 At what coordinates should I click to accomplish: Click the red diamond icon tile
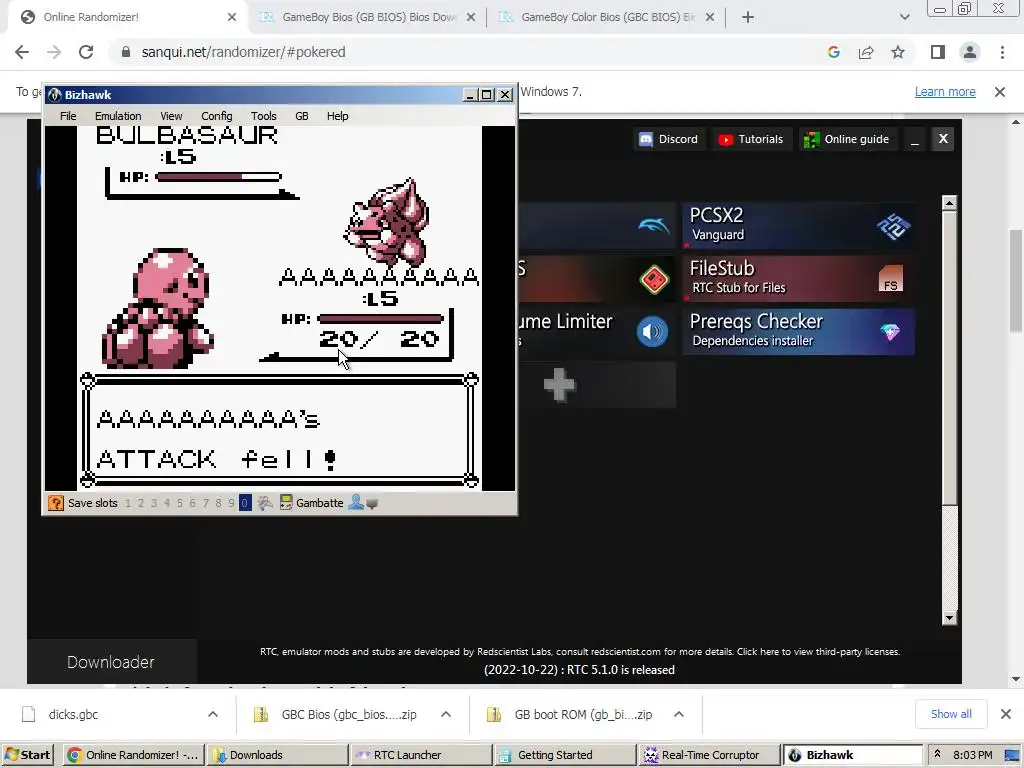click(x=654, y=280)
